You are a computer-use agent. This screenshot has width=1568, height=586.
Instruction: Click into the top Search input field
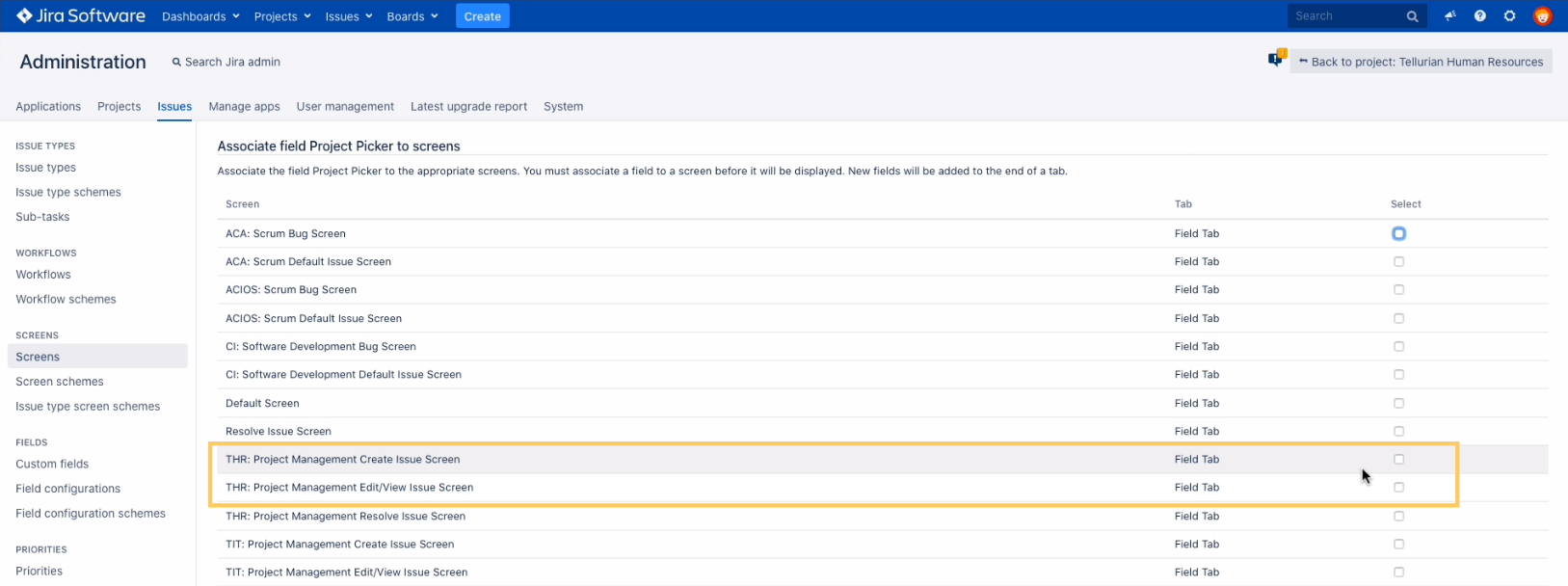click(1344, 16)
